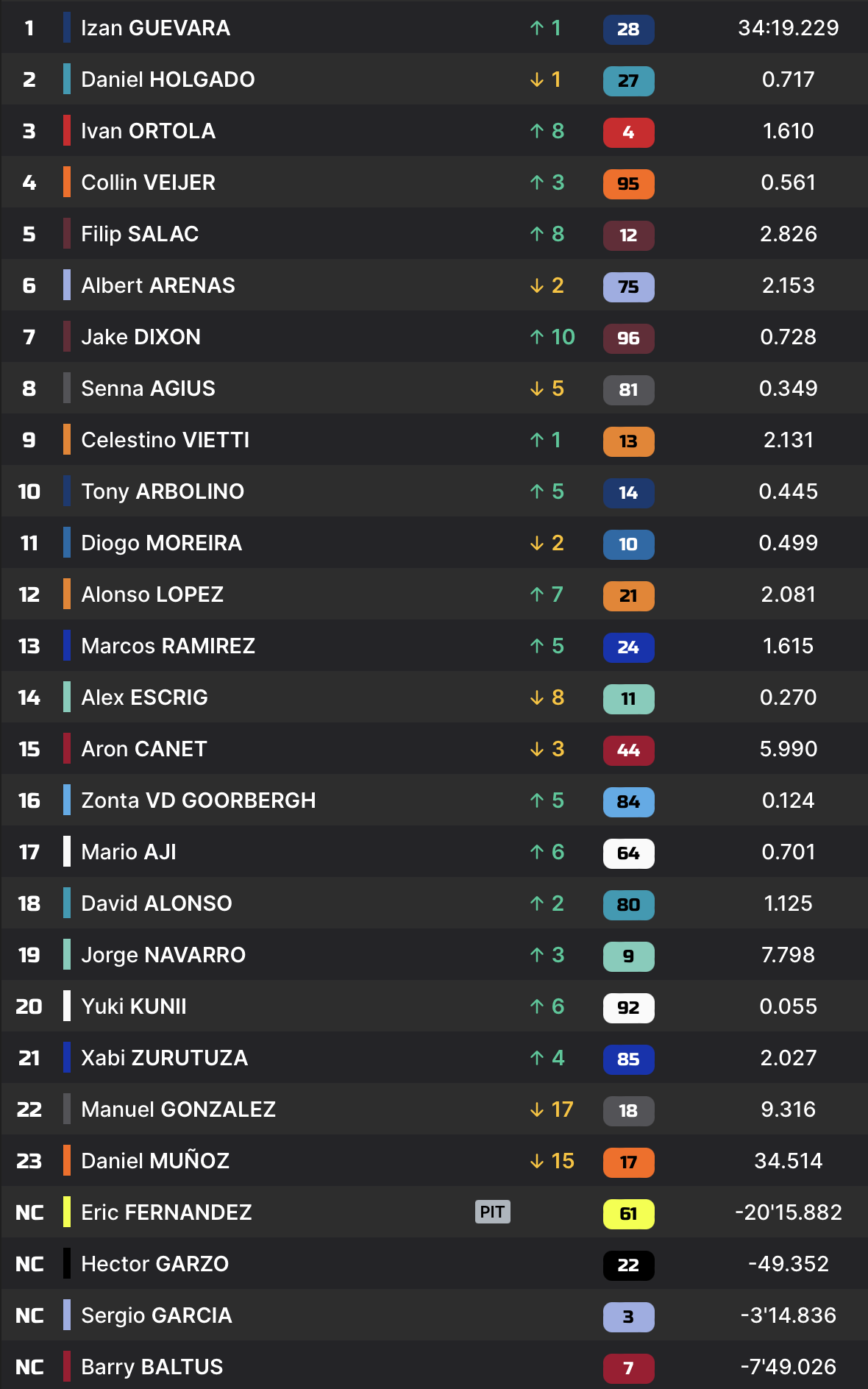Click the orange number 95 badge
This screenshot has width=868, height=1389.
click(628, 184)
